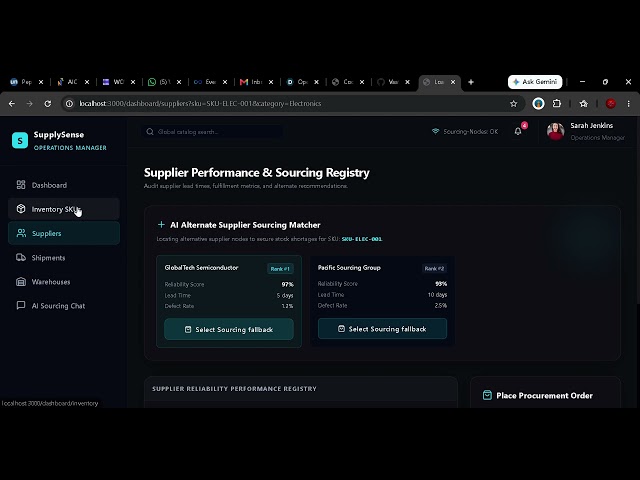The width and height of the screenshot is (640, 480).
Task: Focus the Global catalog search field
Action: click(x=212, y=132)
